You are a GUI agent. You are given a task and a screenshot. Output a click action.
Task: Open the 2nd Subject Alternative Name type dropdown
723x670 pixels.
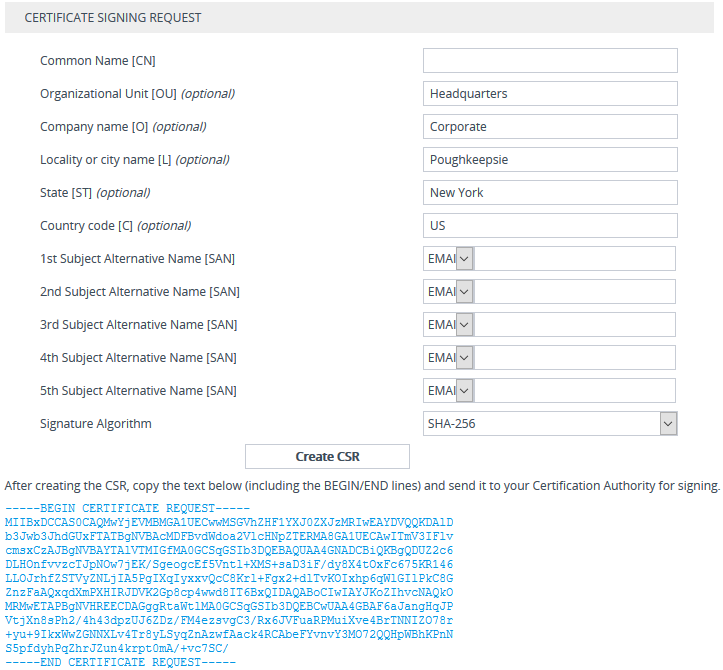(448, 292)
